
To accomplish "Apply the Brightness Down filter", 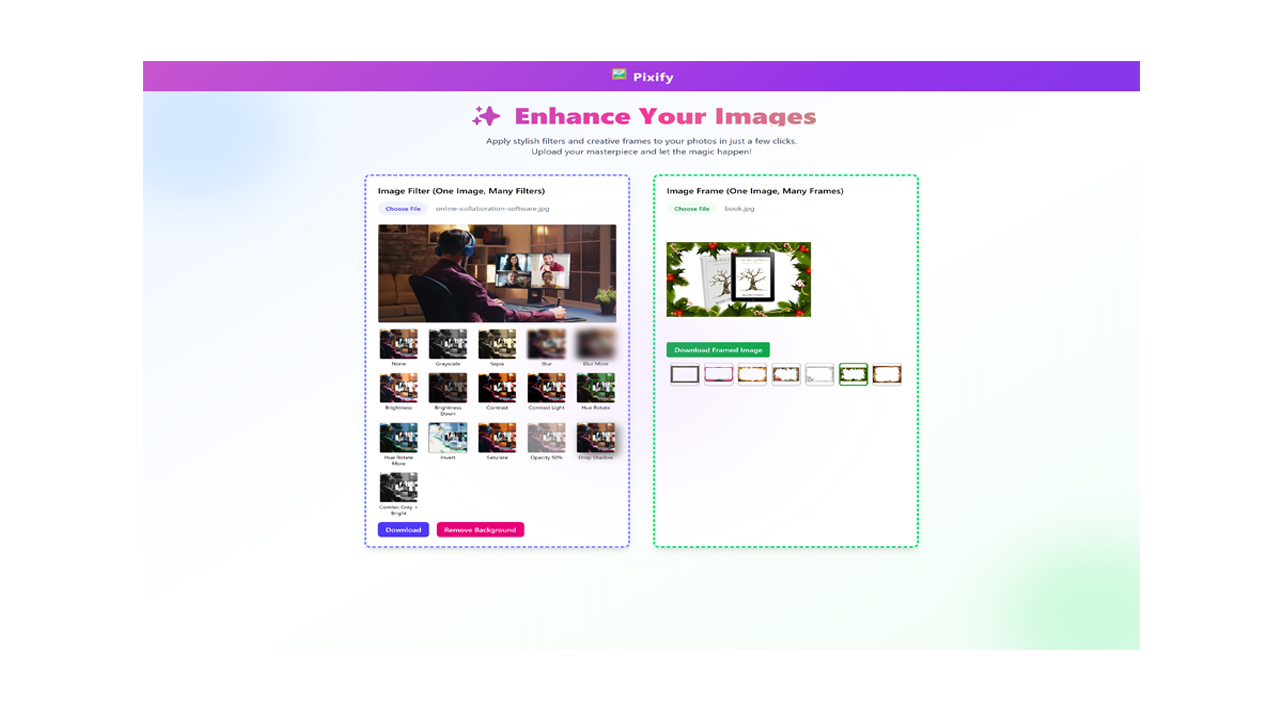I will [447, 388].
